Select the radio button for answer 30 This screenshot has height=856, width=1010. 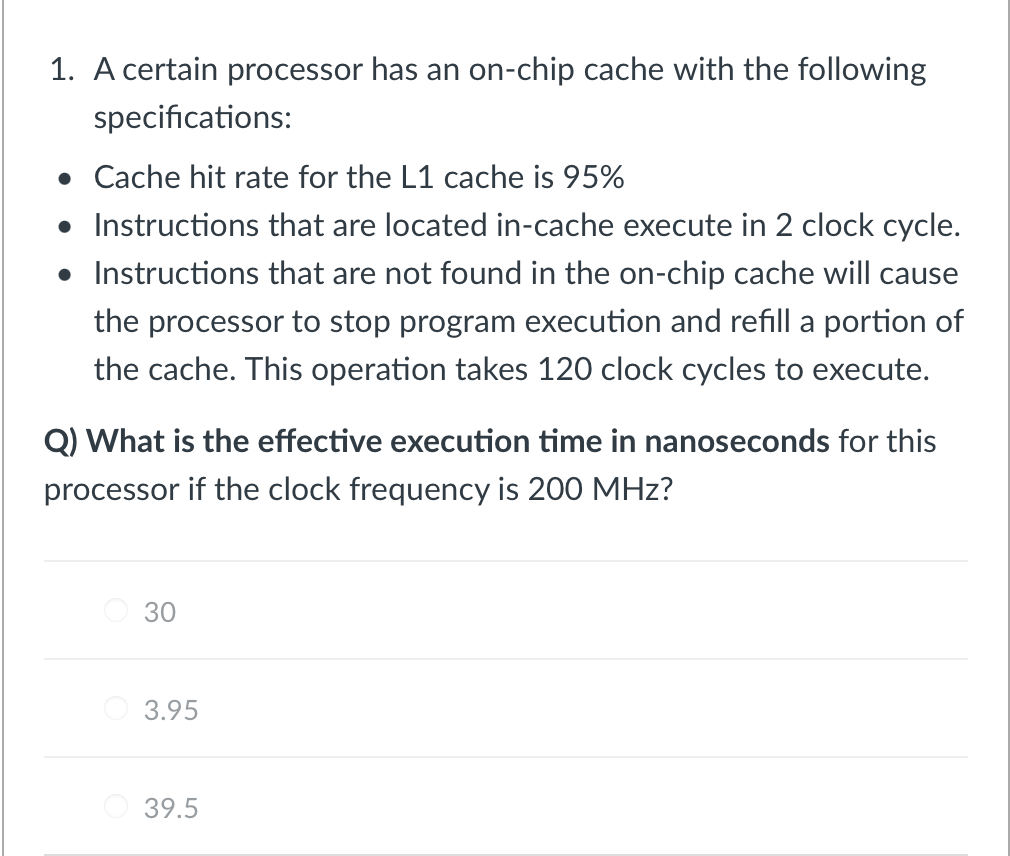click(x=116, y=611)
